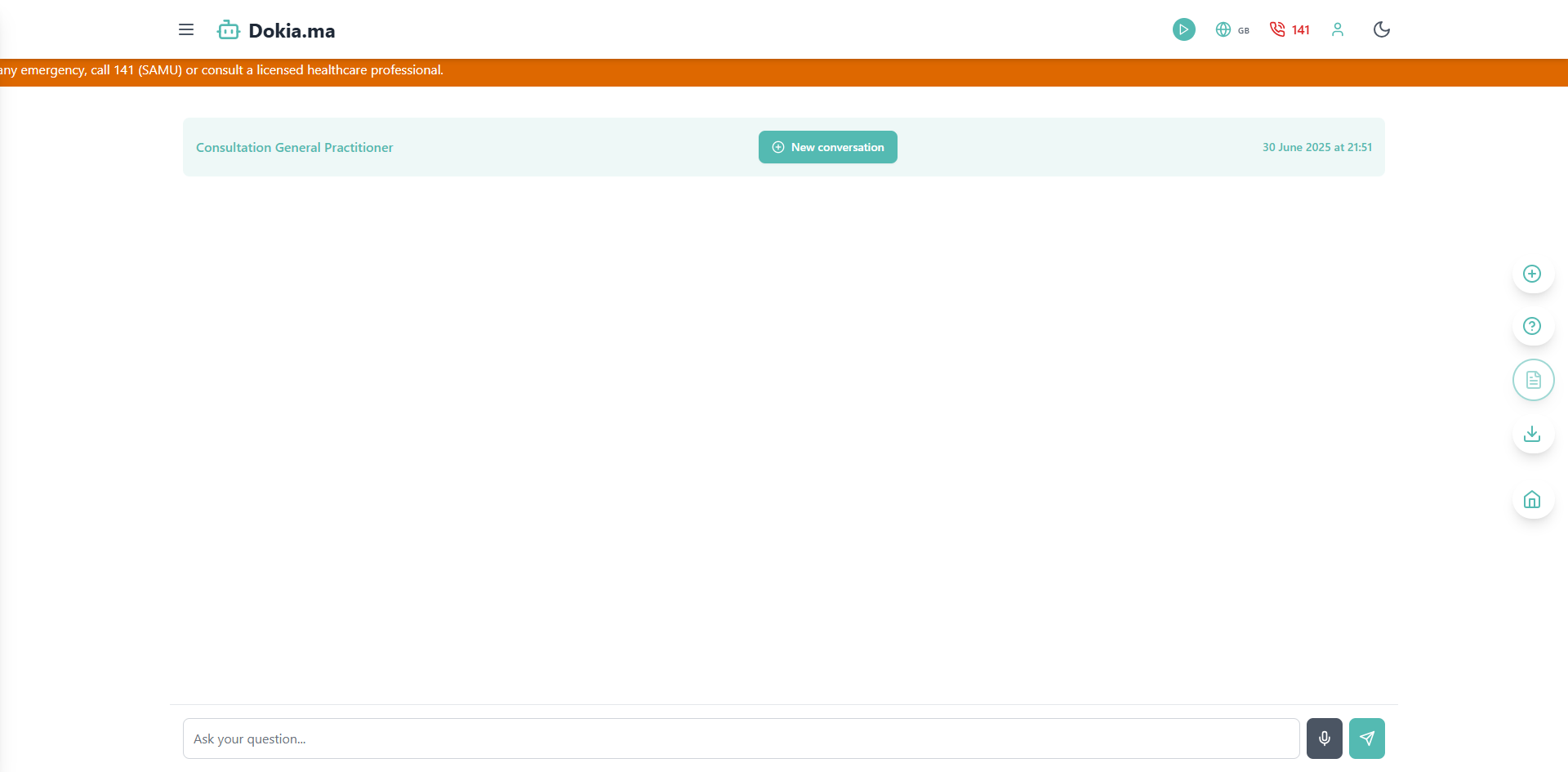The height and width of the screenshot is (772, 1568).
Task: Click the floating plus circle icon
Action: (x=1532, y=274)
